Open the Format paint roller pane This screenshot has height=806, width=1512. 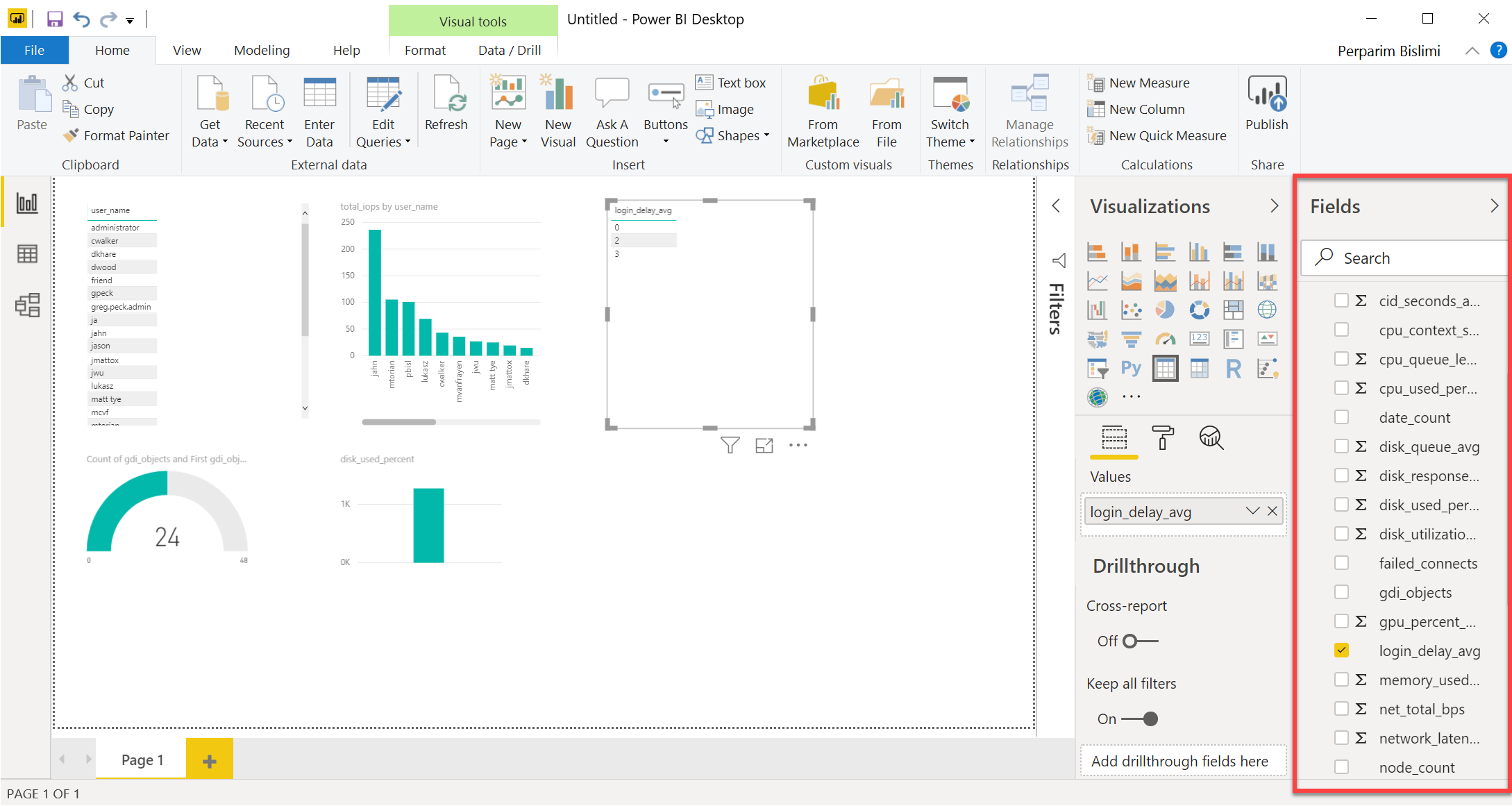[x=1163, y=438]
